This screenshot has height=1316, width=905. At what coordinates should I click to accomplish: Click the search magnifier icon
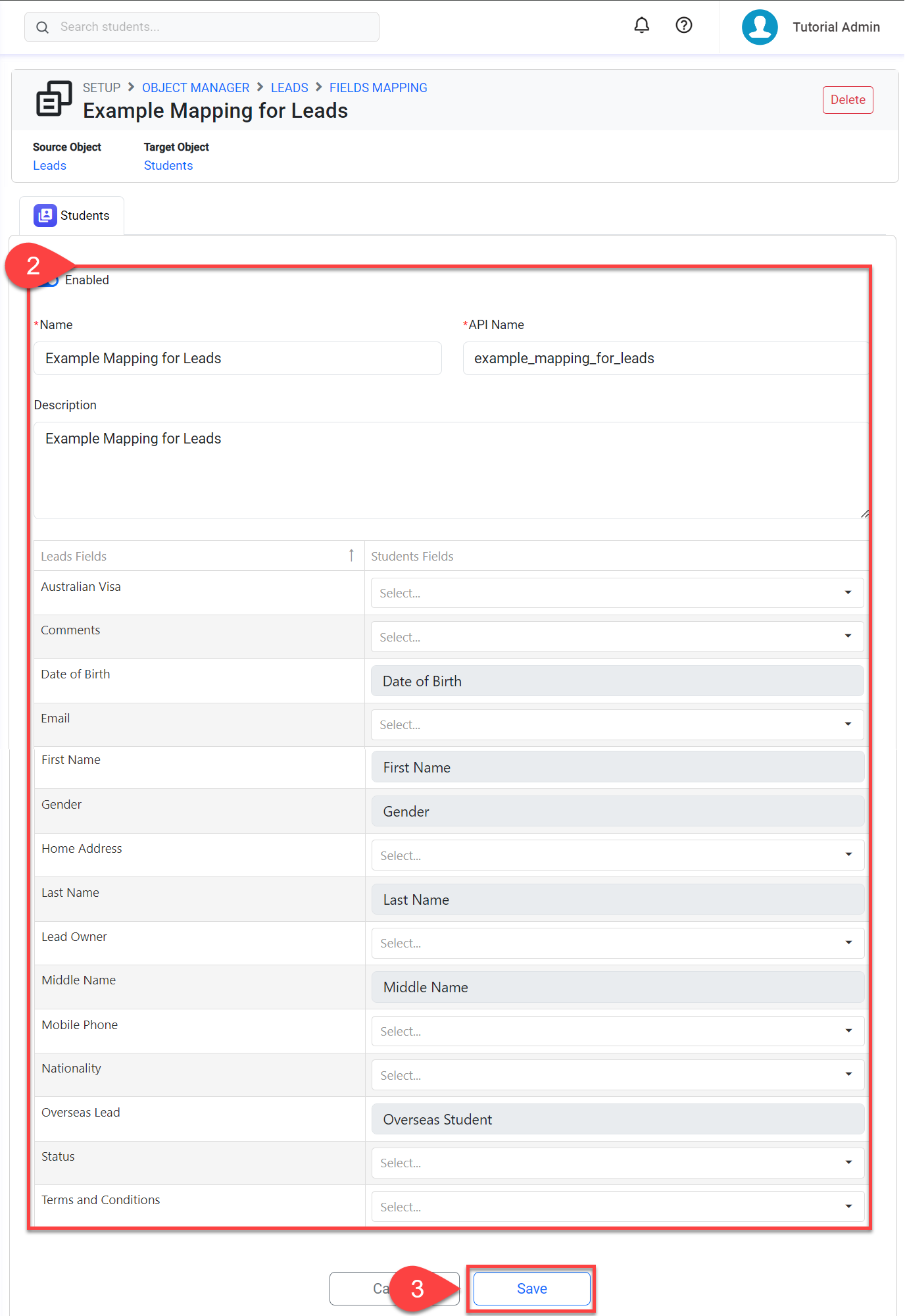43,27
